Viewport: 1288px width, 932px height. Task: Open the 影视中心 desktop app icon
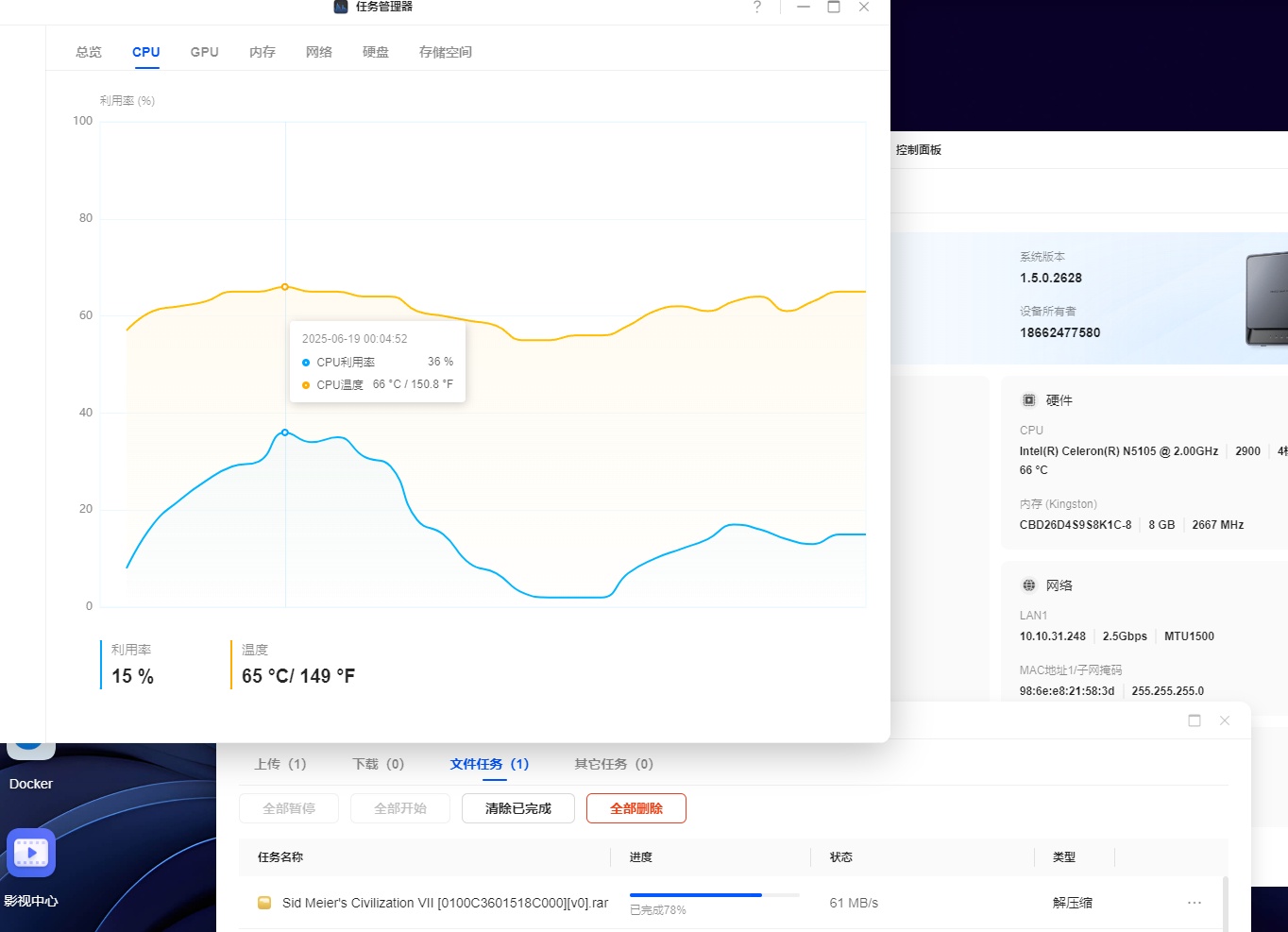click(x=31, y=854)
